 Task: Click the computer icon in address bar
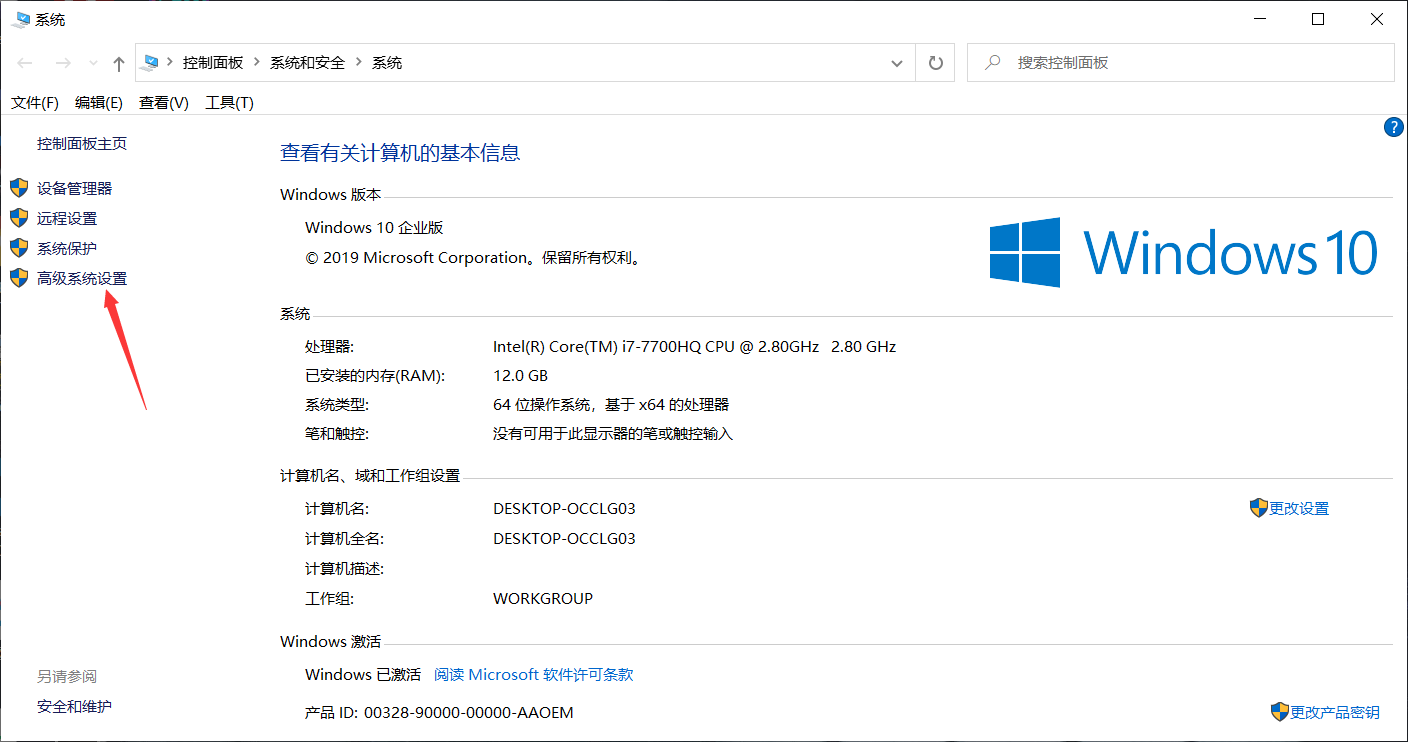point(151,62)
